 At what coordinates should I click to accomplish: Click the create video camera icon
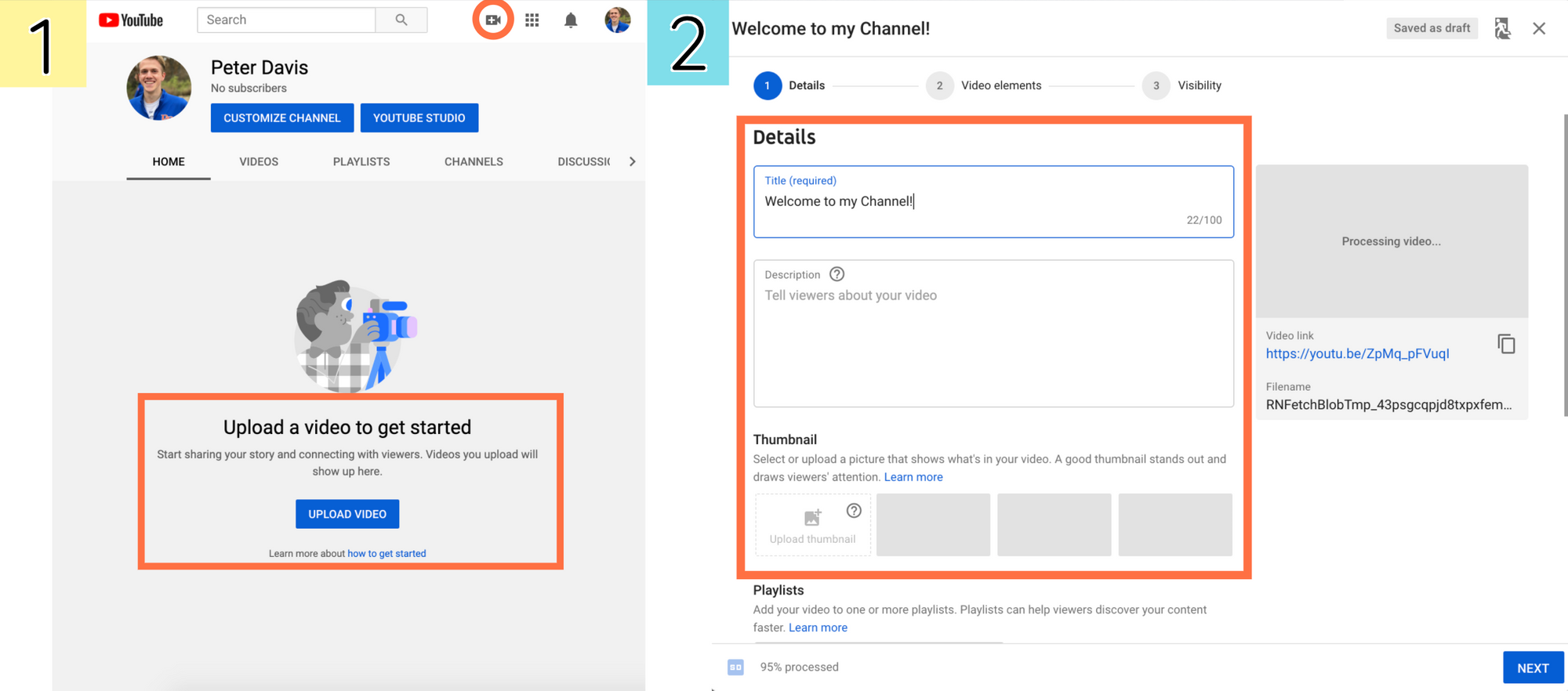pyautogui.click(x=492, y=20)
